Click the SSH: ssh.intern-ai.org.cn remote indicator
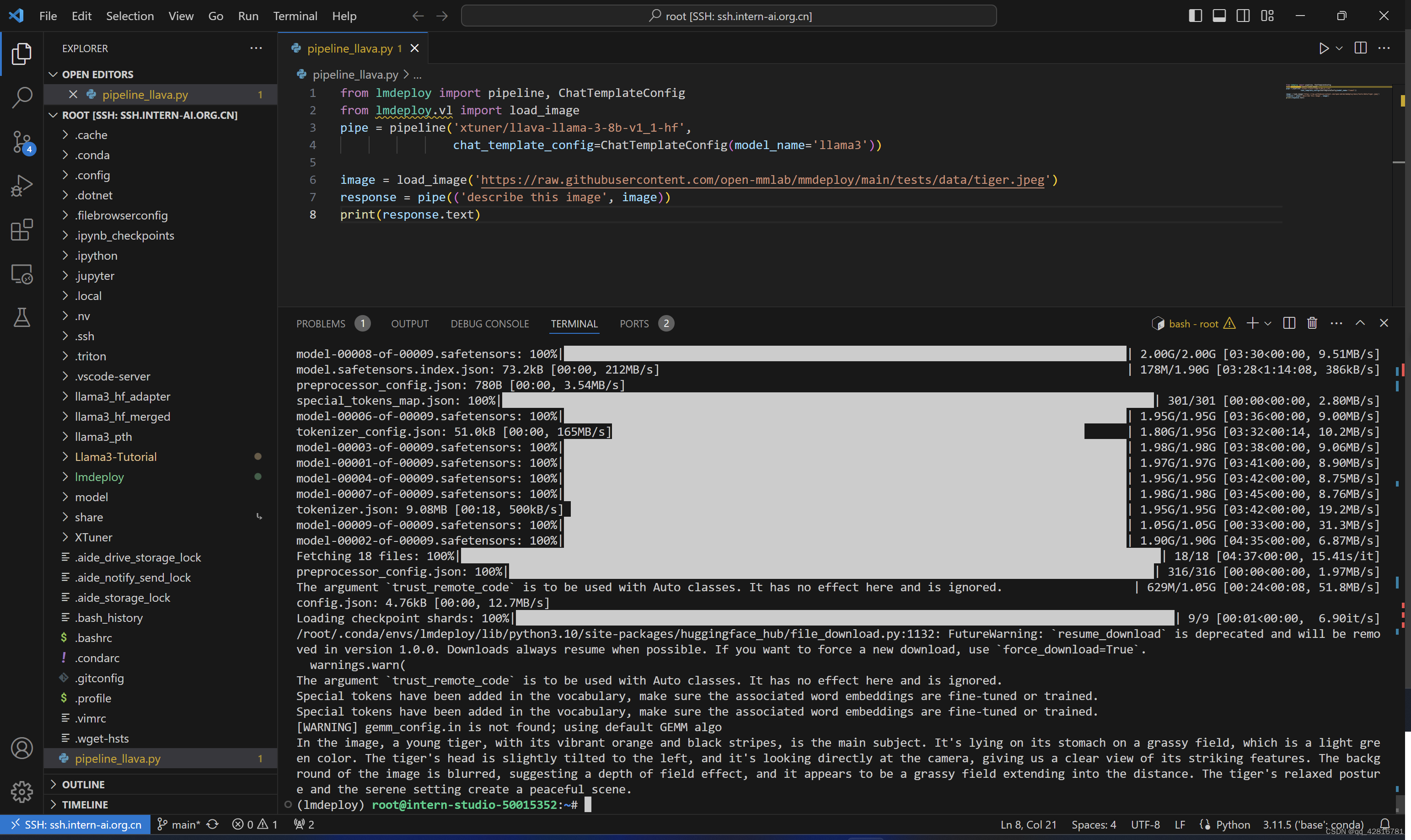 click(x=75, y=825)
